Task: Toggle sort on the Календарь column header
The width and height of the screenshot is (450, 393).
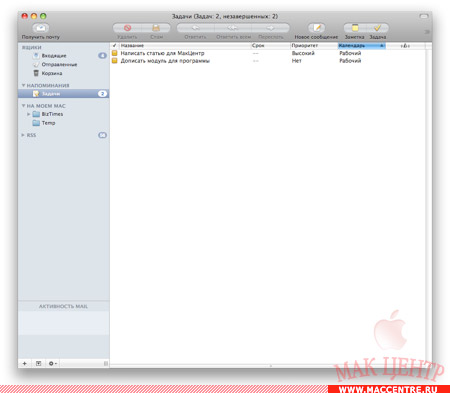Action: (362, 45)
